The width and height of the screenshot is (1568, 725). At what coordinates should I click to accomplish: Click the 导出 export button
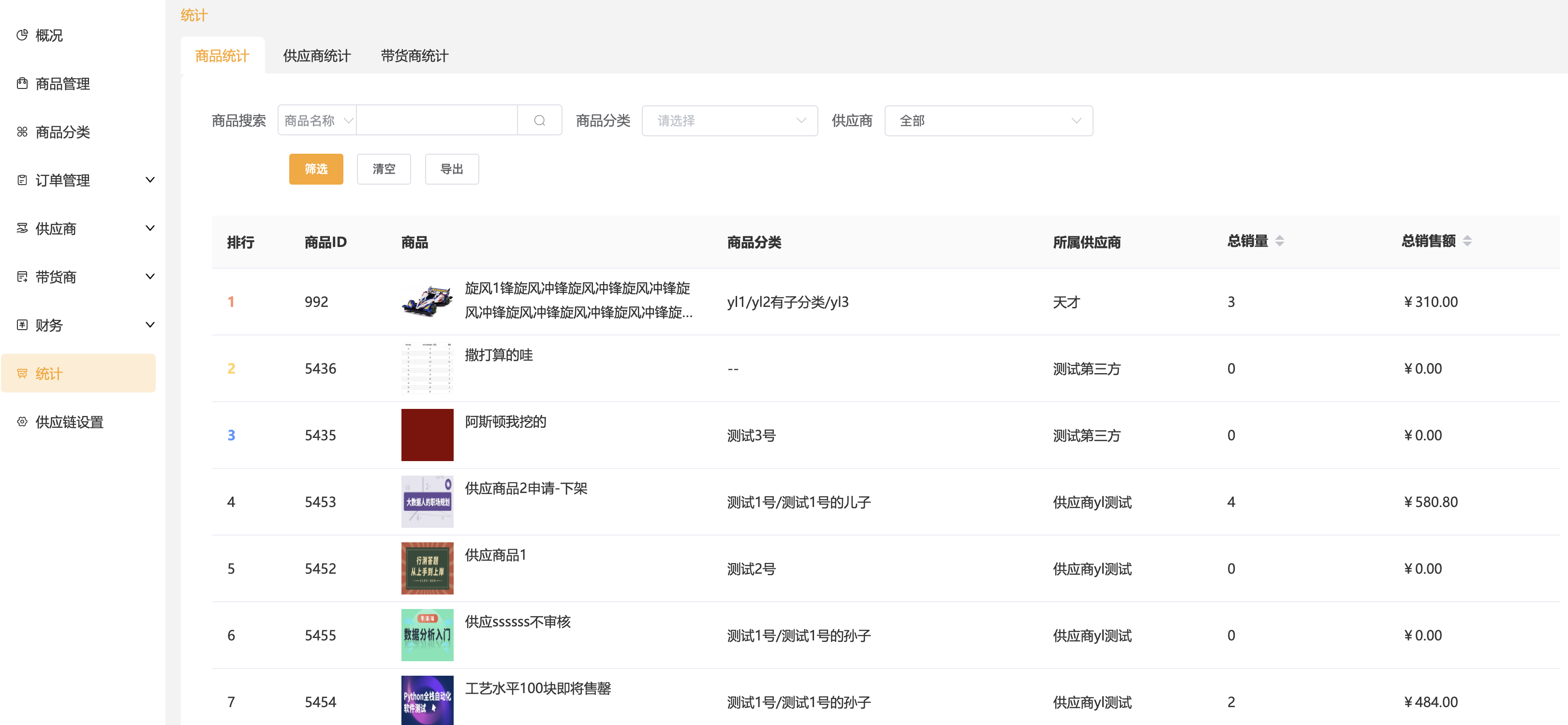(x=451, y=169)
